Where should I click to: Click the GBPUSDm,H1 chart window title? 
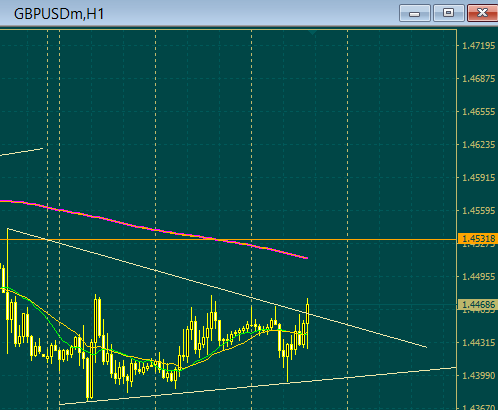59,14
